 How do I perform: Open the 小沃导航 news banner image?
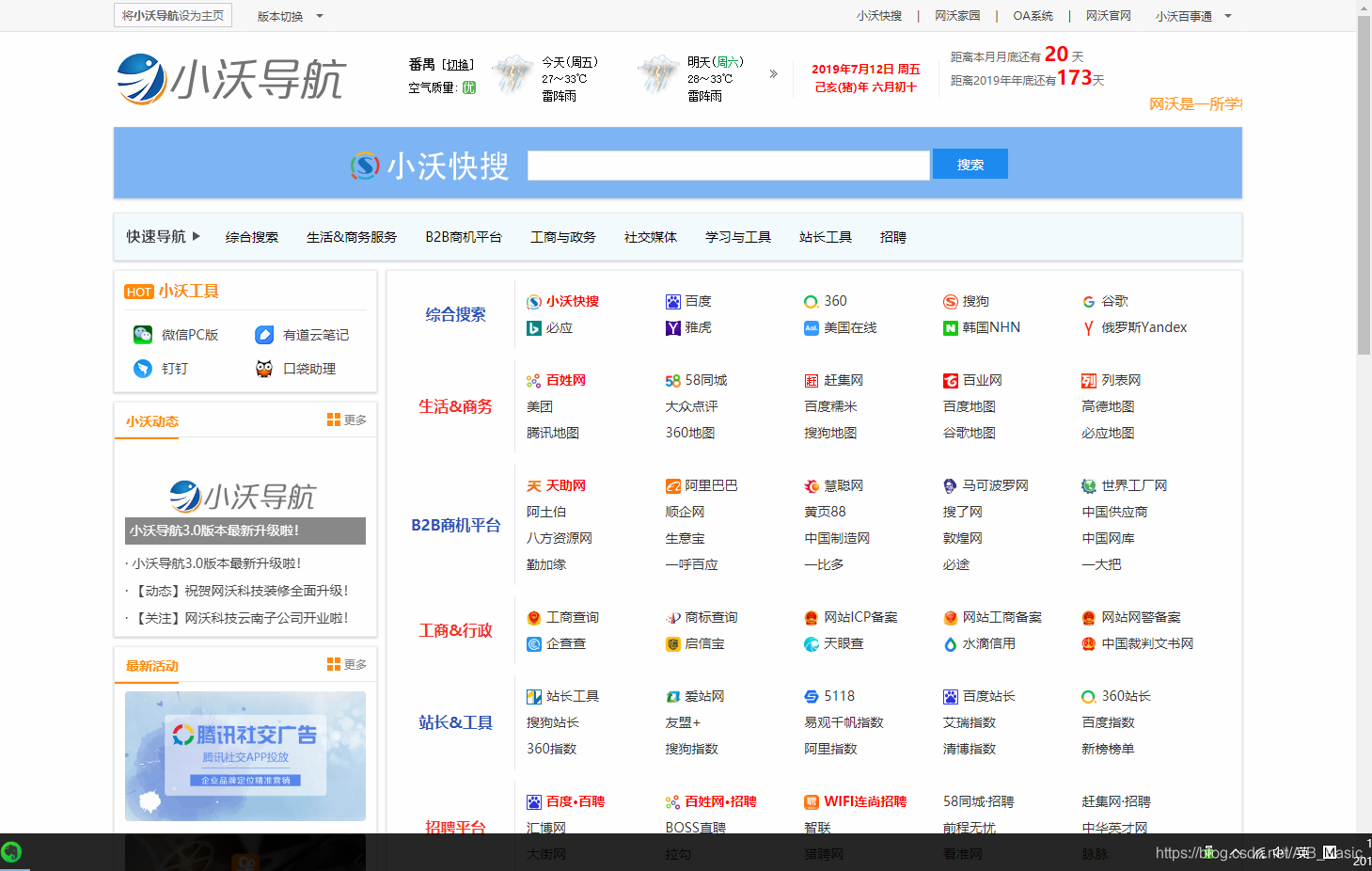click(245, 495)
